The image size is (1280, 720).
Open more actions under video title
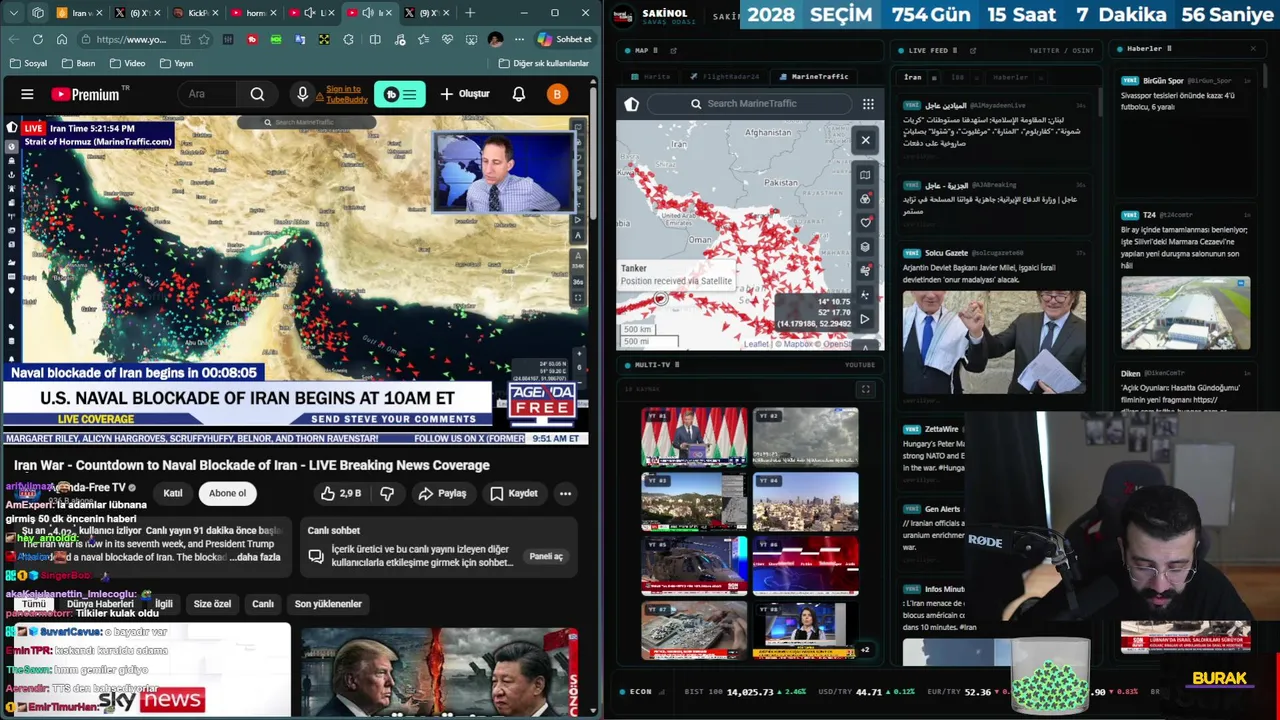pyautogui.click(x=565, y=493)
